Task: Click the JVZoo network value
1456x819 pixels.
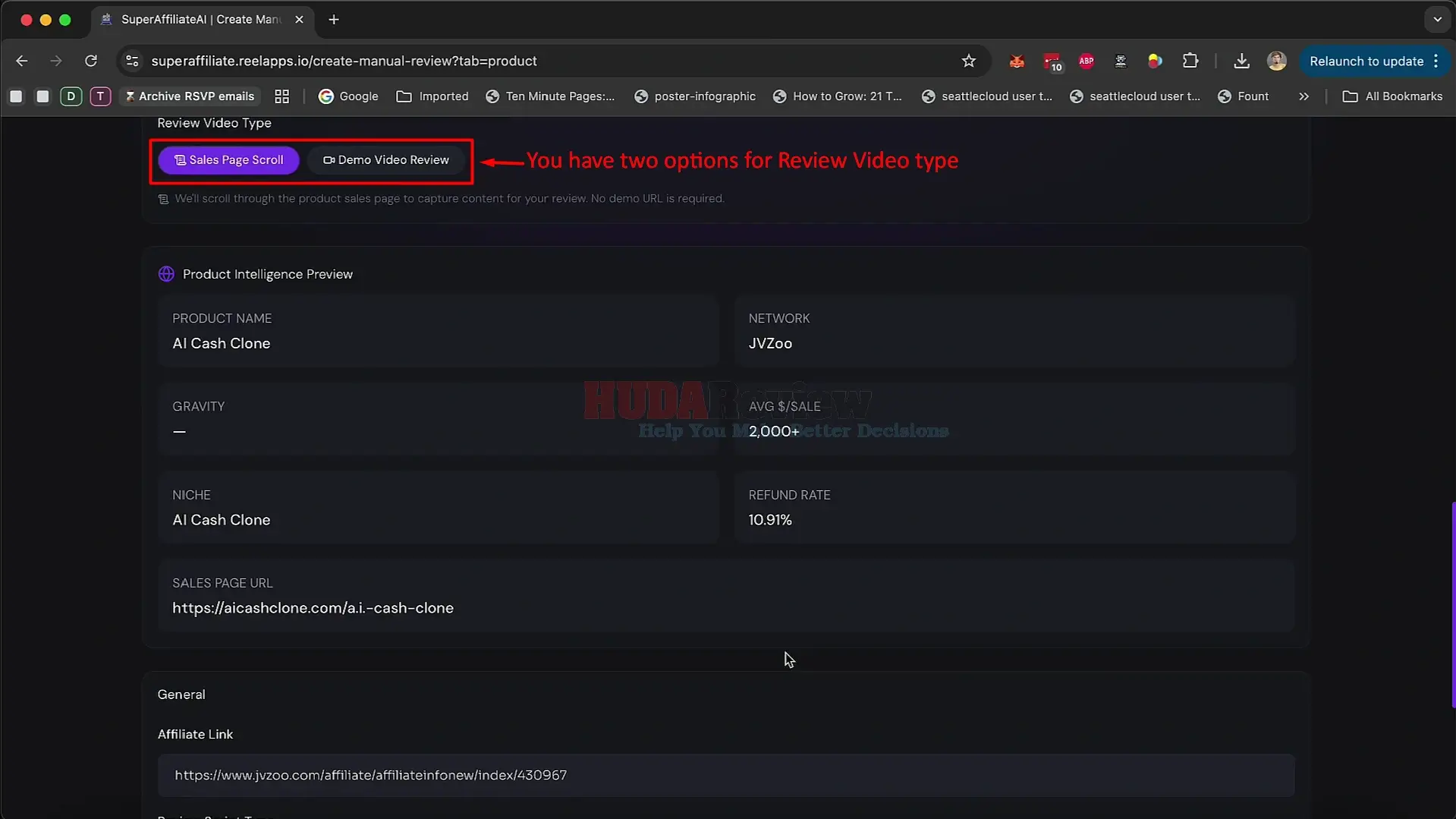Action: (770, 343)
